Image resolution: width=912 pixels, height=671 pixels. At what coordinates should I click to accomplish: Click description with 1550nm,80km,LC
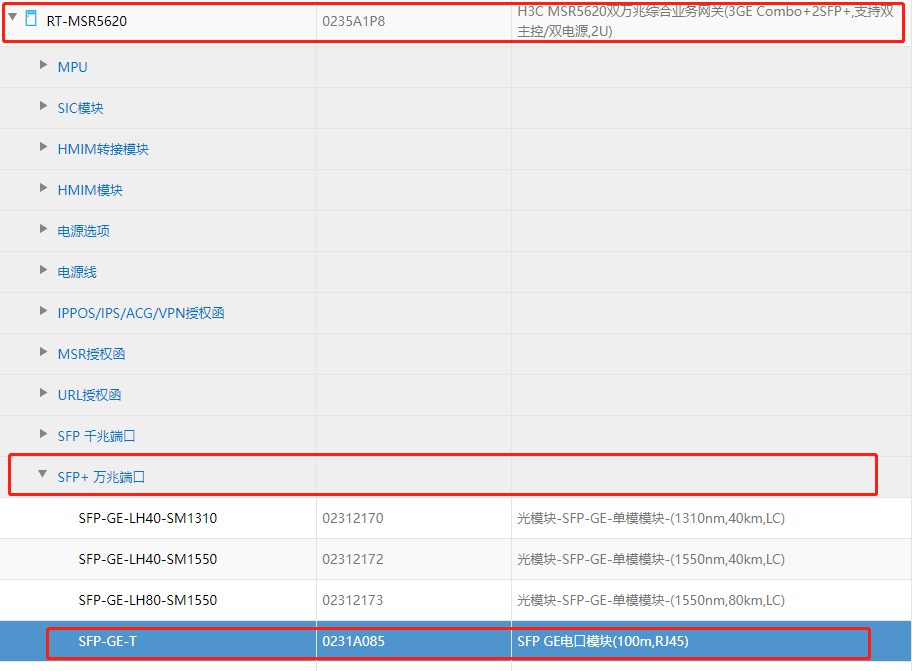[651, 600]
